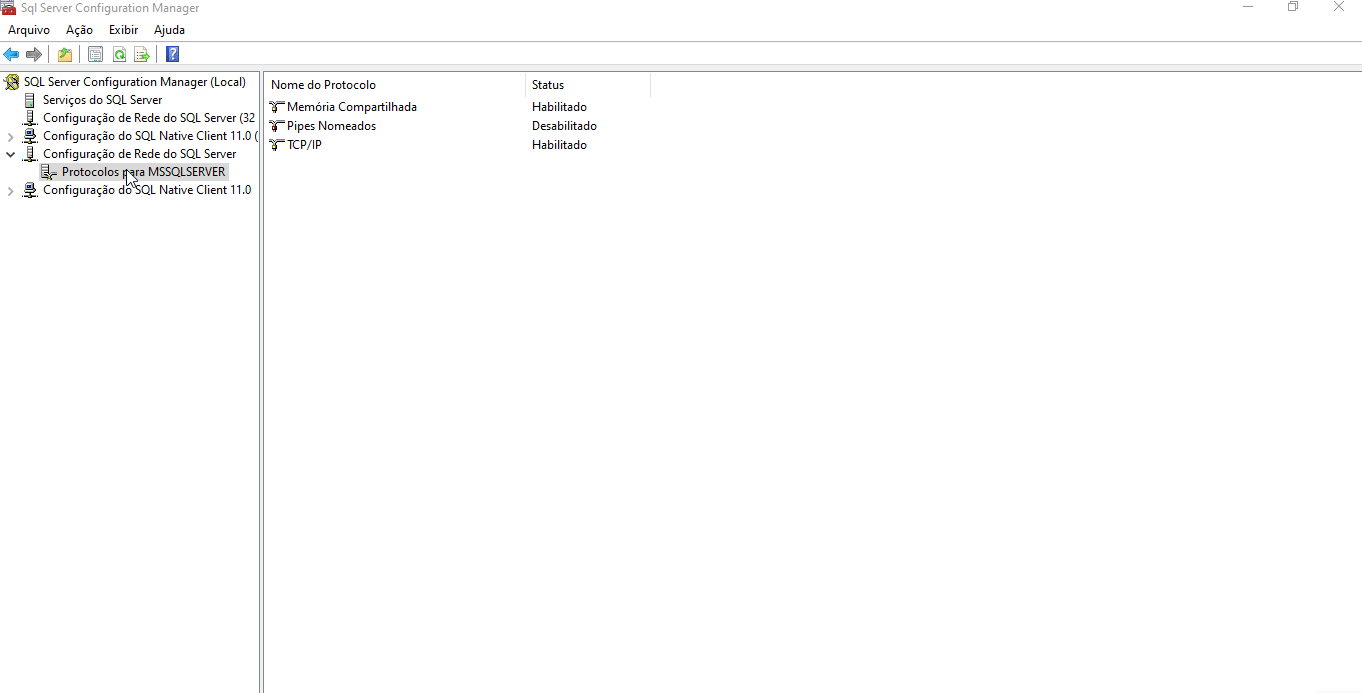
Task: Click the grey Forward arrow in toolbar
Action: pyautogui.click(x=34, y=54)
